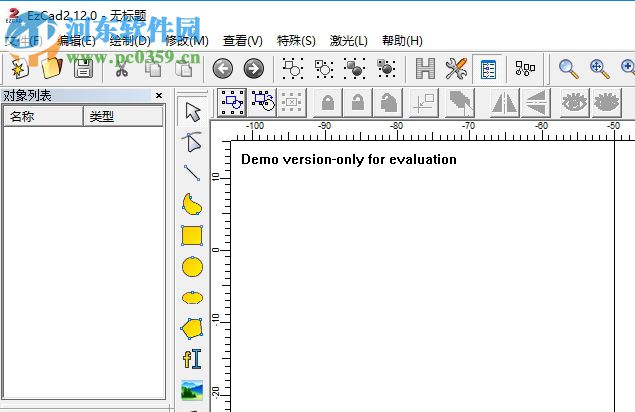Viewport: 635px width, 412px height.
Task: Select the polygon drawing tool
Action: 192,329
